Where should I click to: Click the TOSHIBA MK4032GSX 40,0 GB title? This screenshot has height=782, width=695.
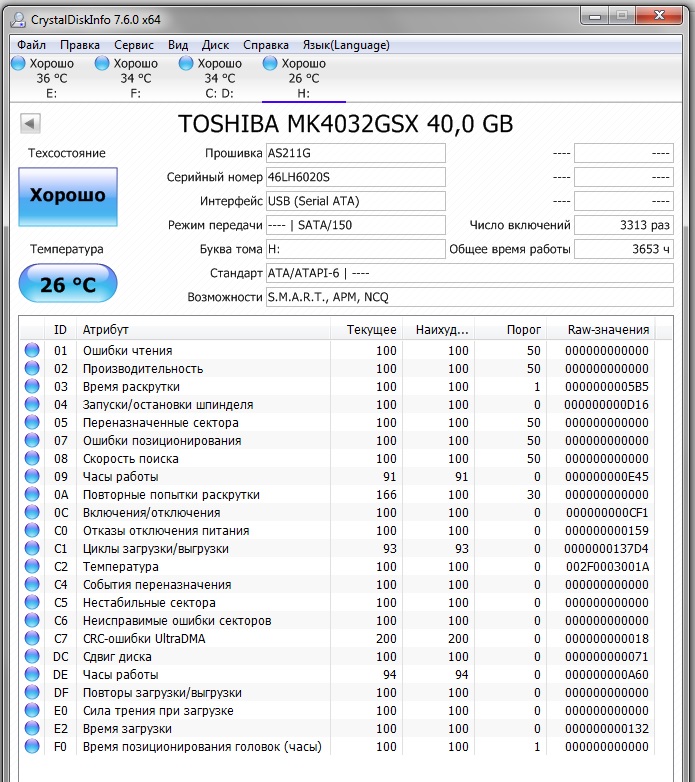pos(346,124)
